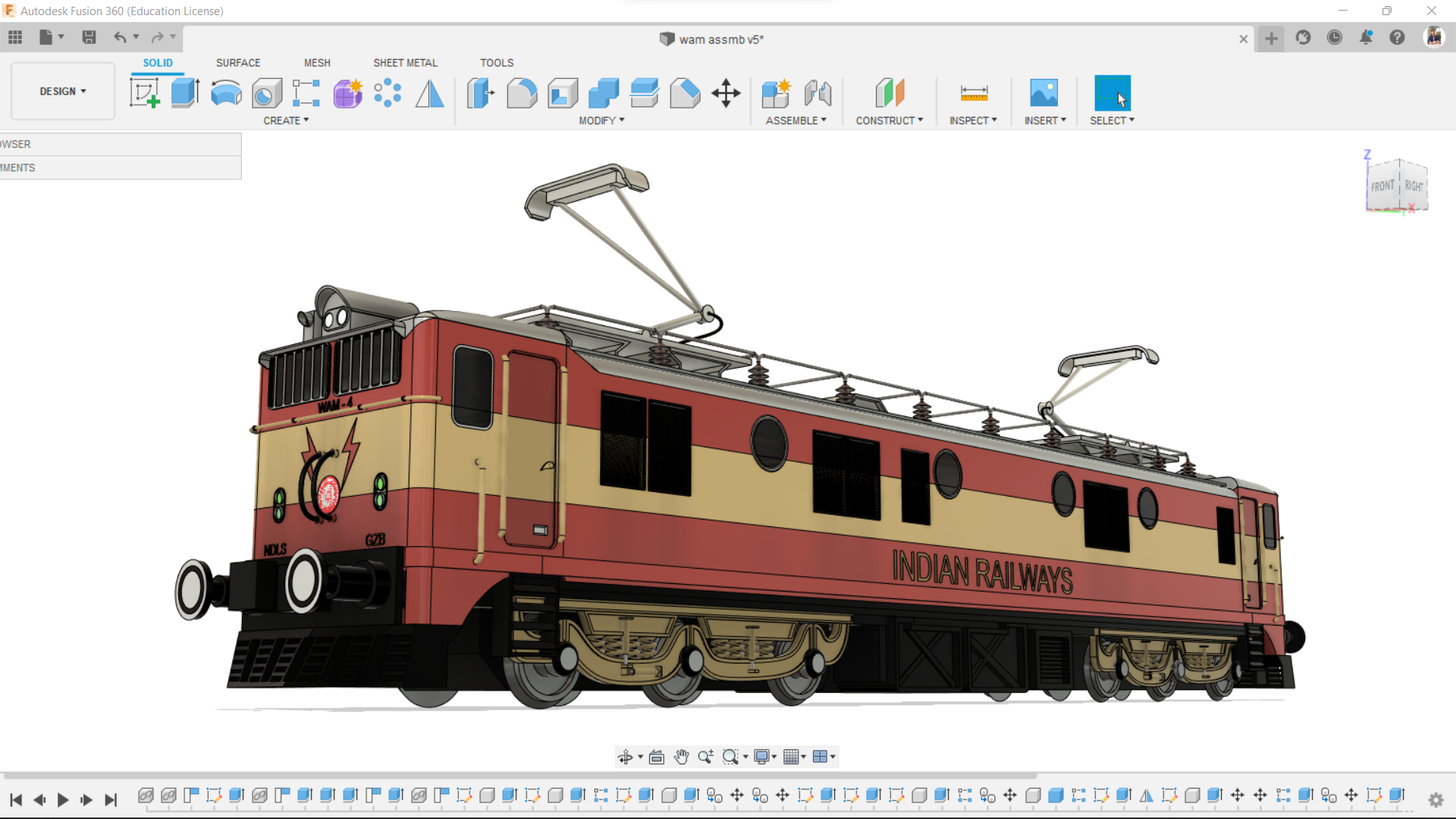The image size is (1456, 819).
Task: Switch to the MESH tab
Action: click(x=317, y=63)
